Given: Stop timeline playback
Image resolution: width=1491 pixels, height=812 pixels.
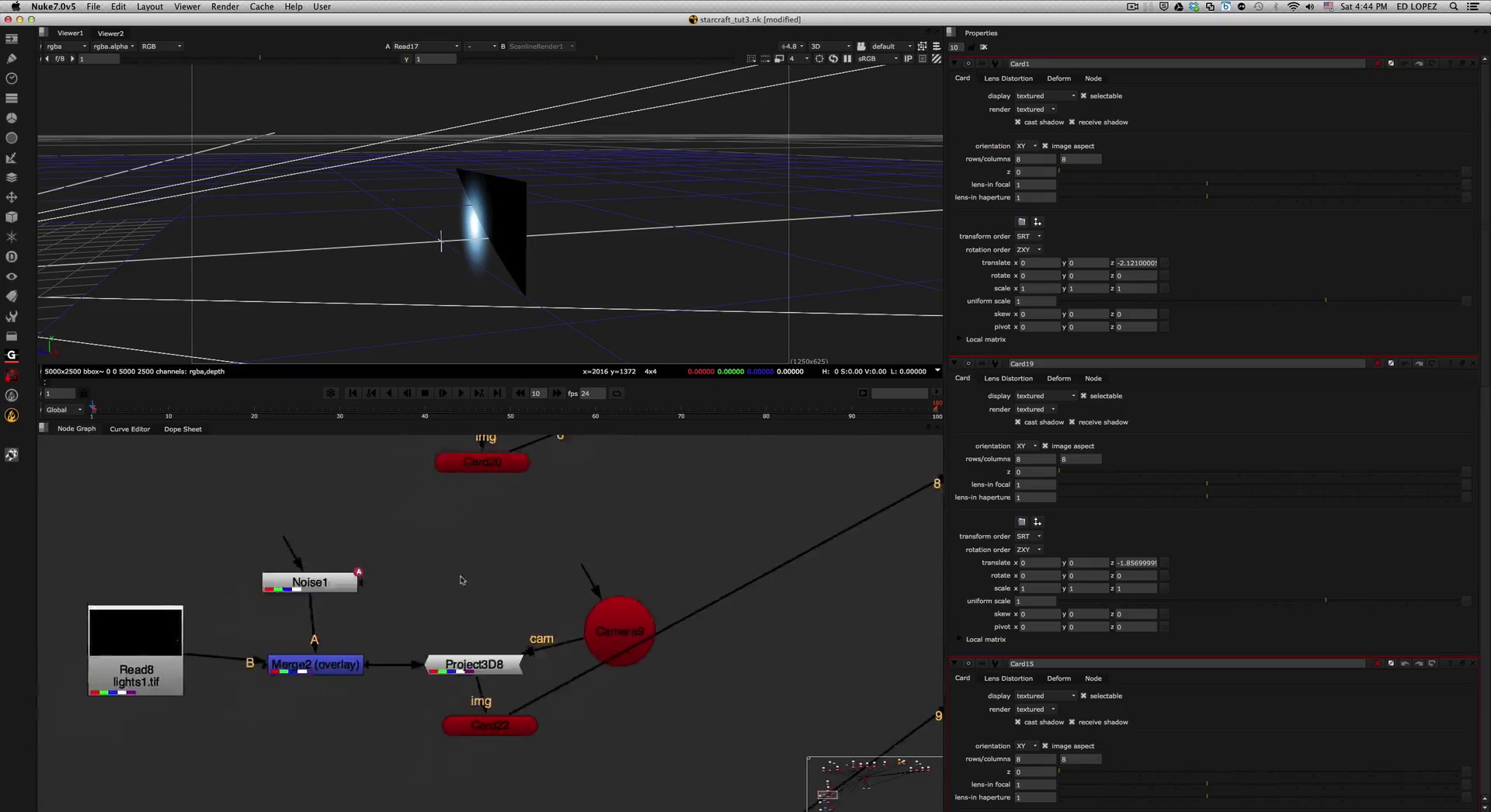Looking at the screenshot, I should click(x=425, y=393).
